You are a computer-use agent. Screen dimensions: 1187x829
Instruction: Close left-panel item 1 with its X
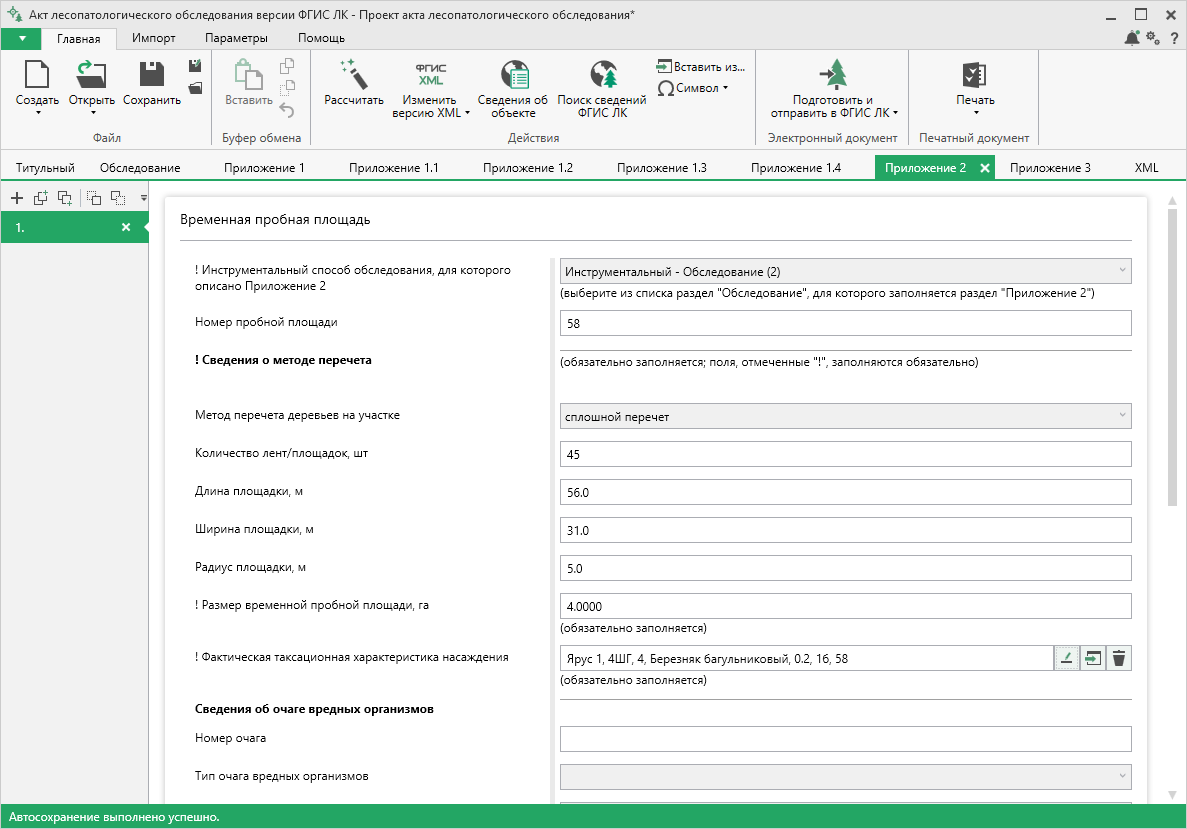pos(126,227)
